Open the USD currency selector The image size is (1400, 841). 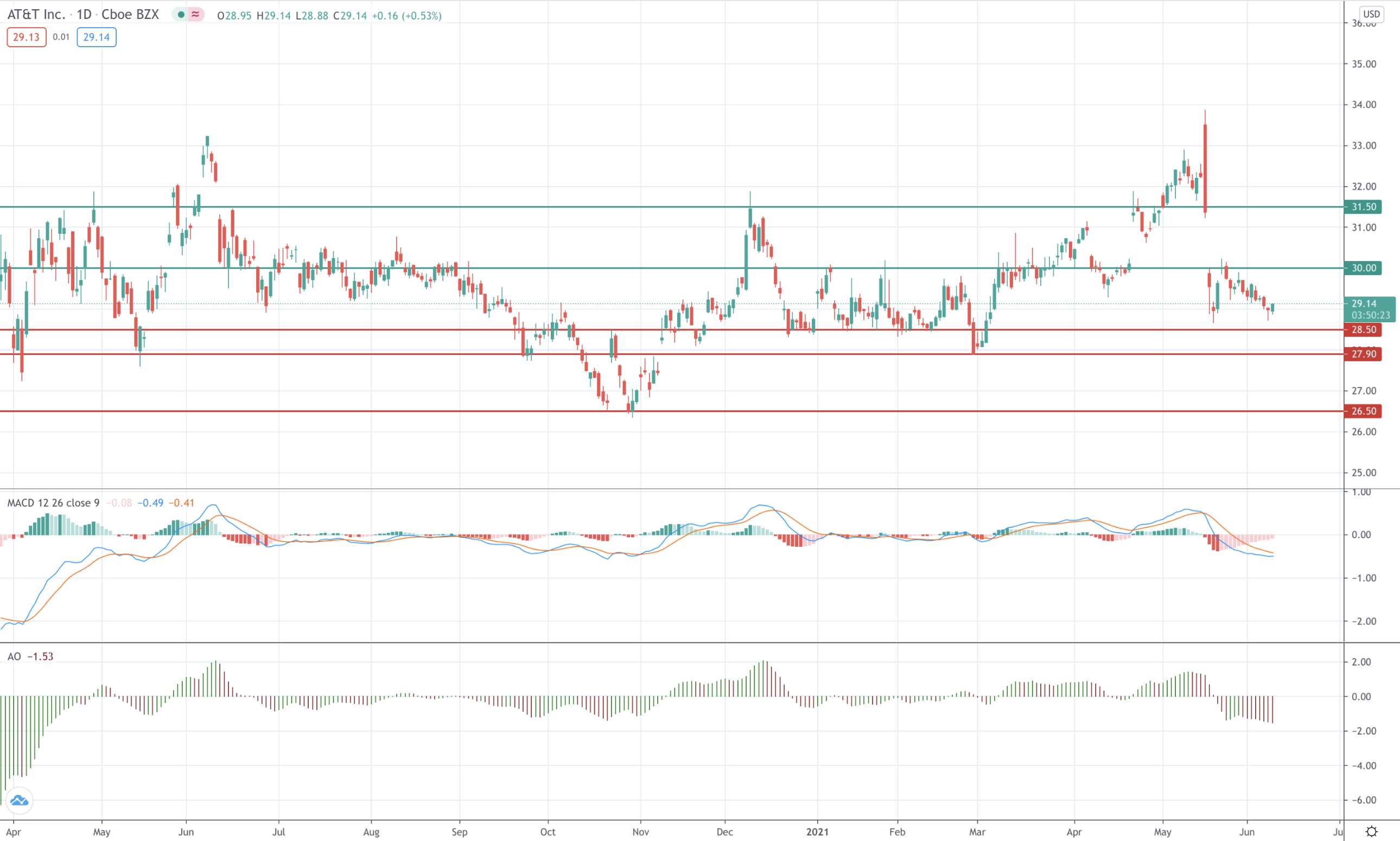coord(1371,14)
